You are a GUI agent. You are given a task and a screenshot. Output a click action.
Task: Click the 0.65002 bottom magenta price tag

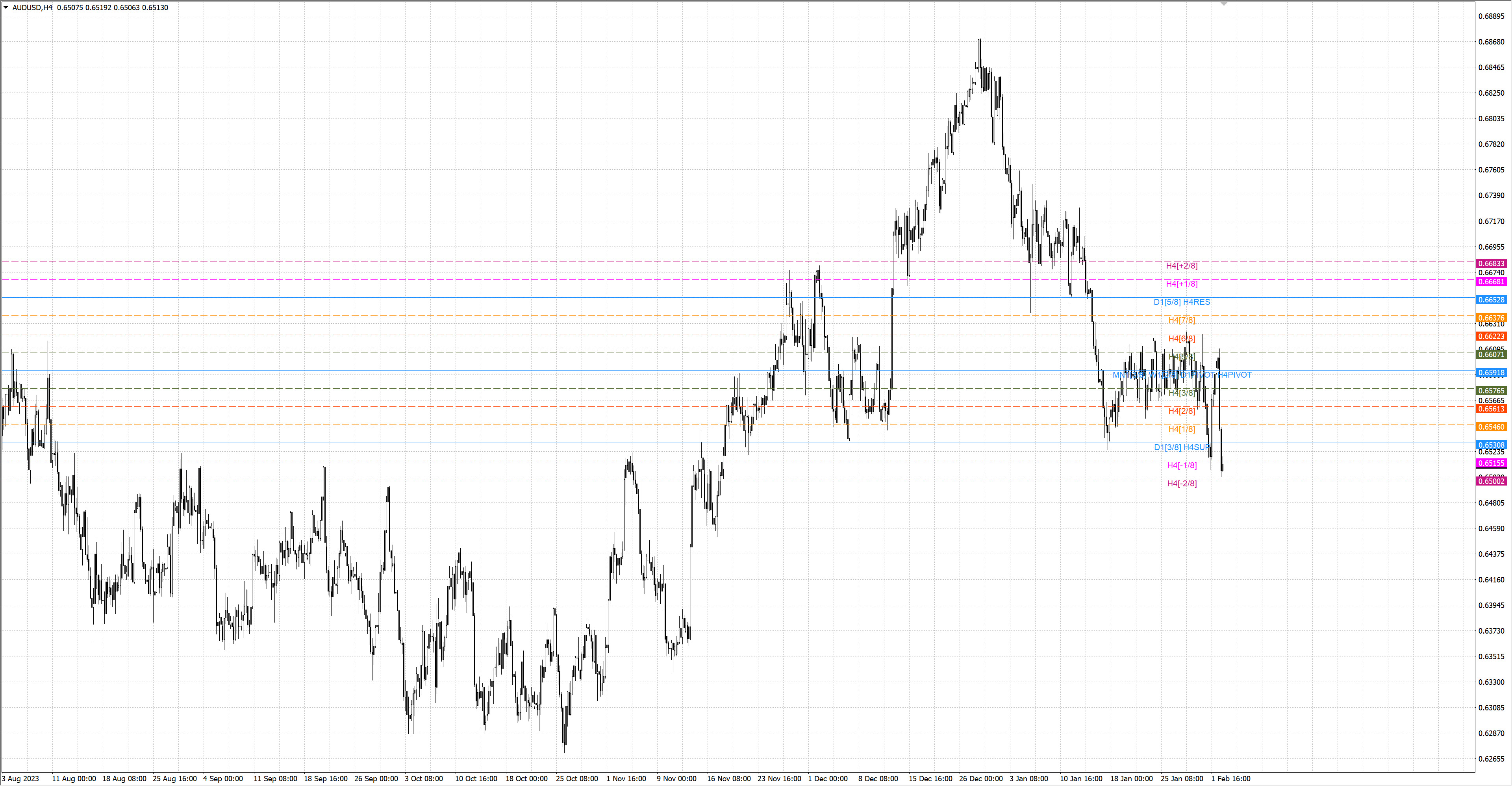(1491, 481)
